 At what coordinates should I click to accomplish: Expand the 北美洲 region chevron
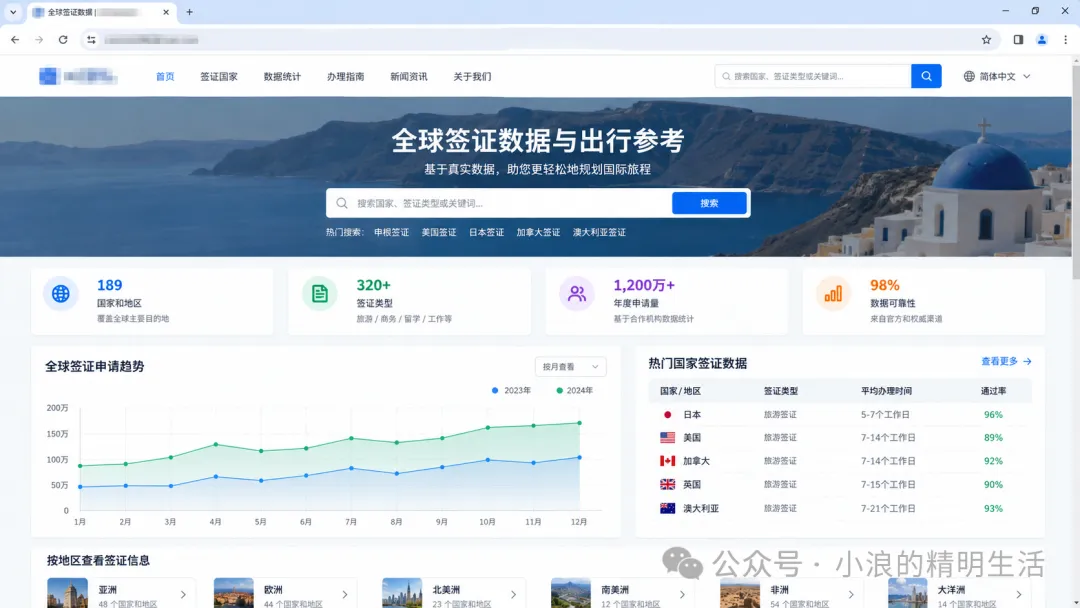514,594
